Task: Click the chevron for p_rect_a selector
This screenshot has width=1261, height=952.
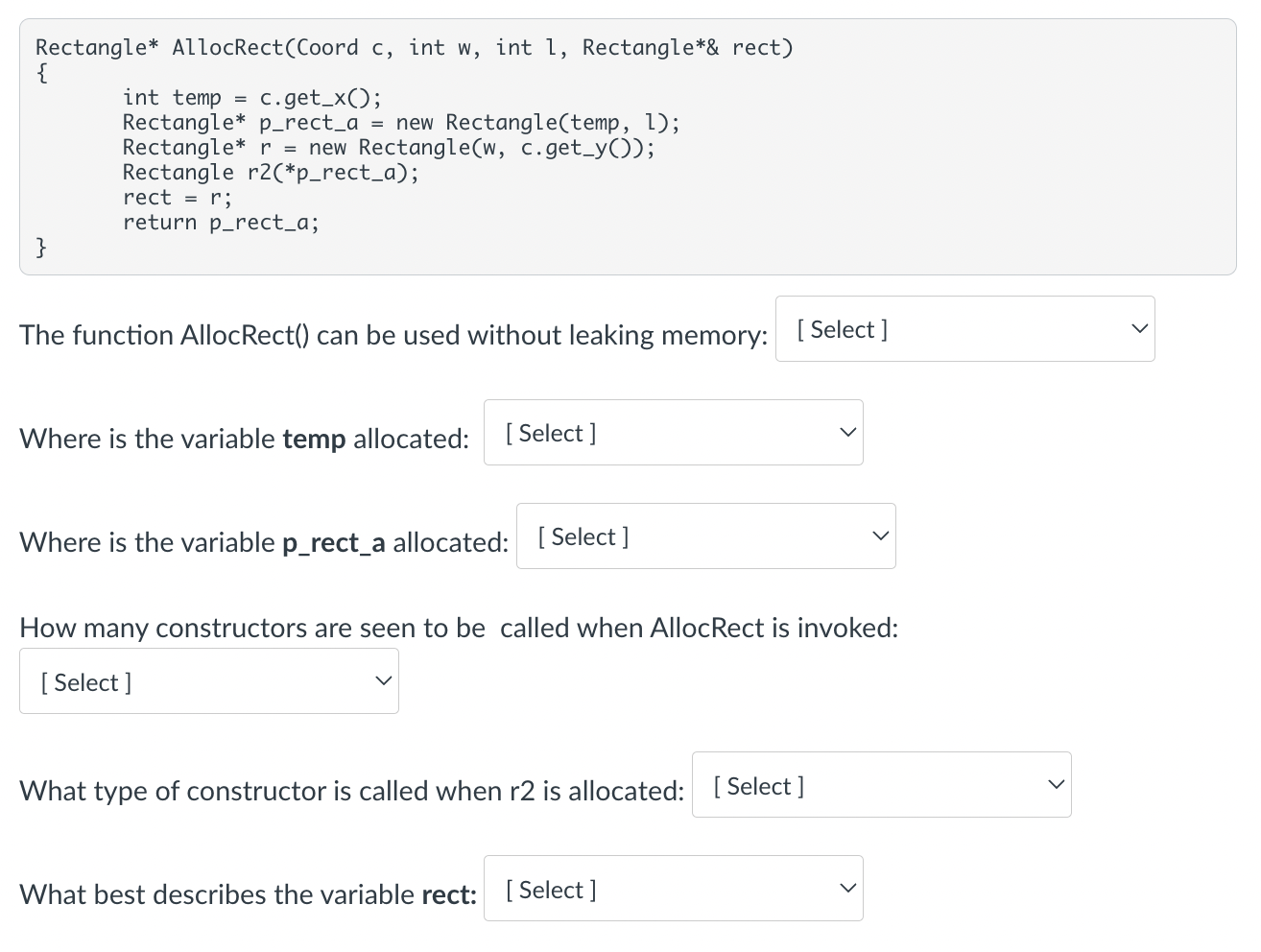Action: pos(880,535)
